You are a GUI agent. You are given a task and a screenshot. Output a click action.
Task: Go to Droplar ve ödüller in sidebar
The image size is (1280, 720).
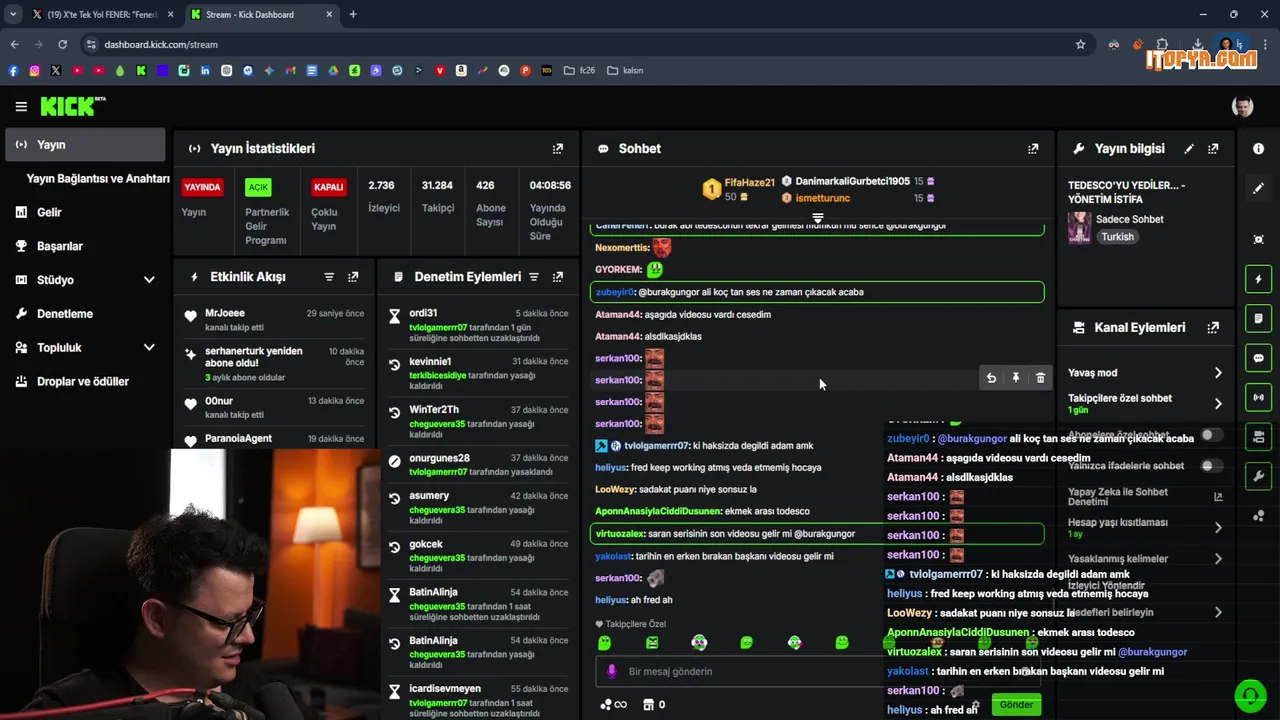85,381
